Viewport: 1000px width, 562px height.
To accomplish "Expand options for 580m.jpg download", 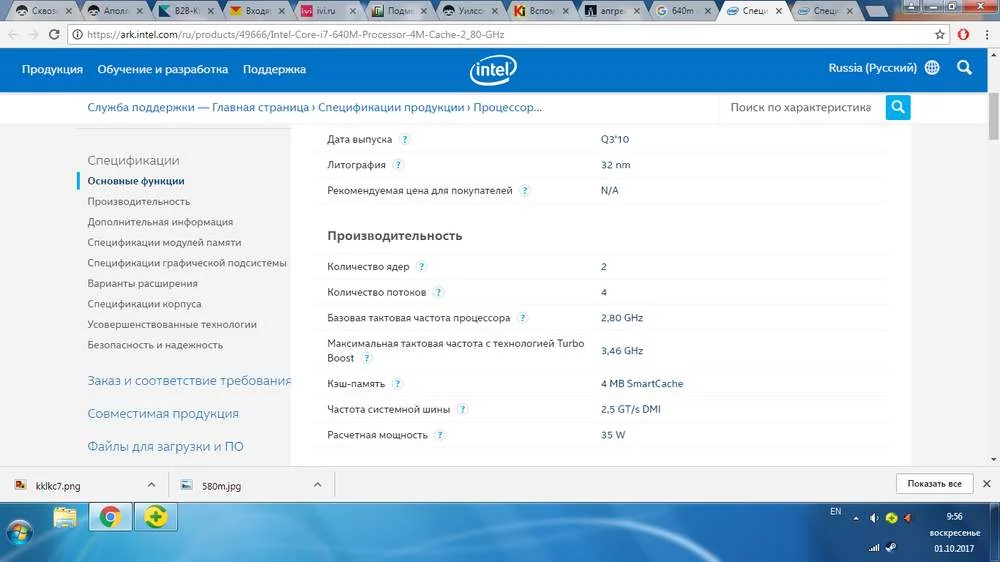I will click(317, 484).
